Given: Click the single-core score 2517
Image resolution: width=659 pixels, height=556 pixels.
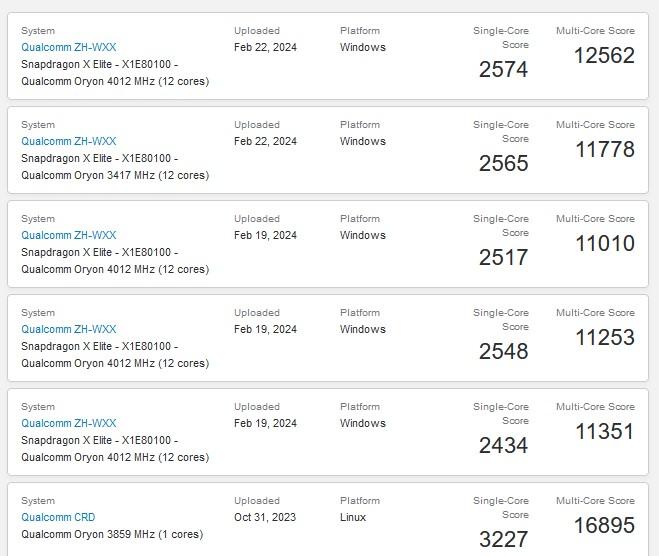Looking at the screenshot, I should [503, 257].
